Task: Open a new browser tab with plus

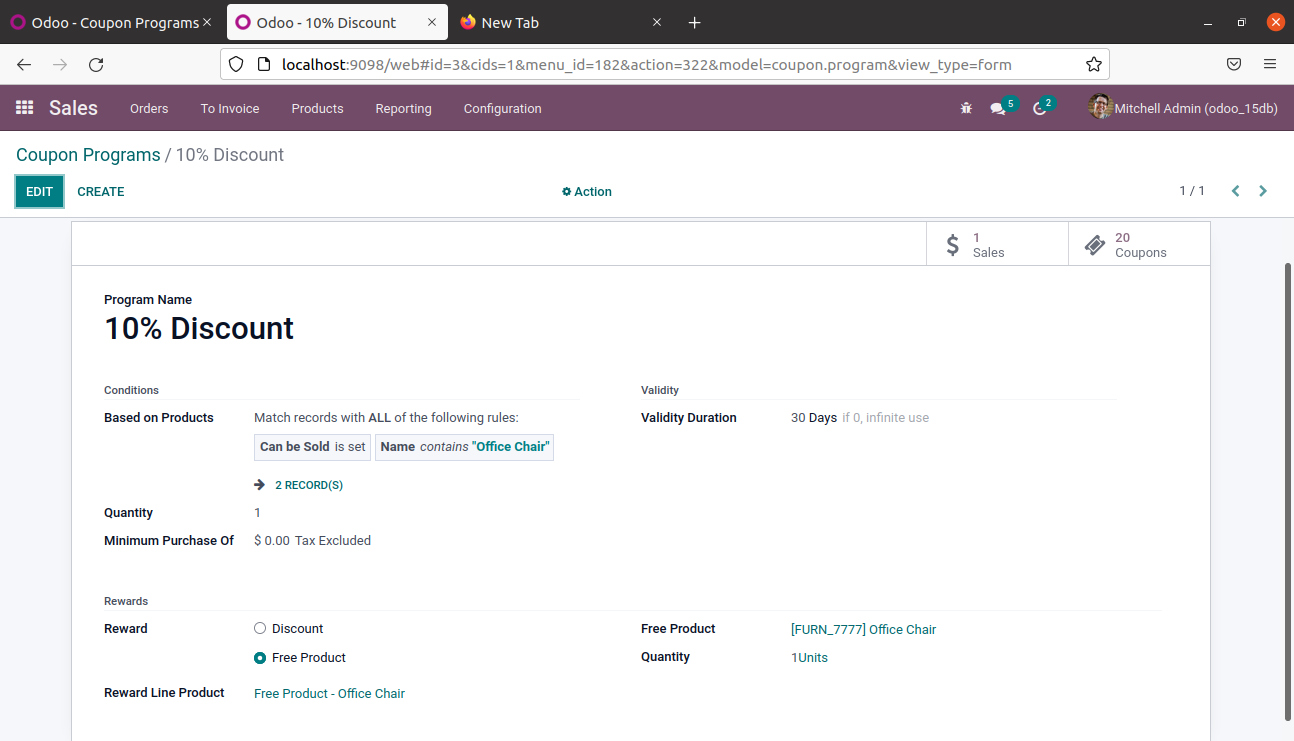Action: pos(695,22)
